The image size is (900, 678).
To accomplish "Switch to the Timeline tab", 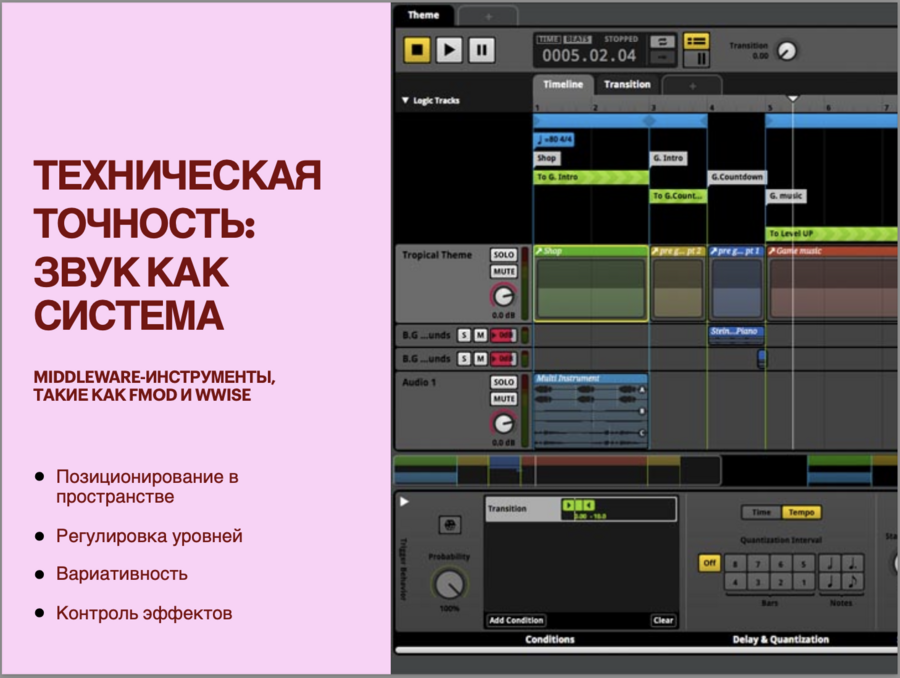I will (x=563, y=84).
